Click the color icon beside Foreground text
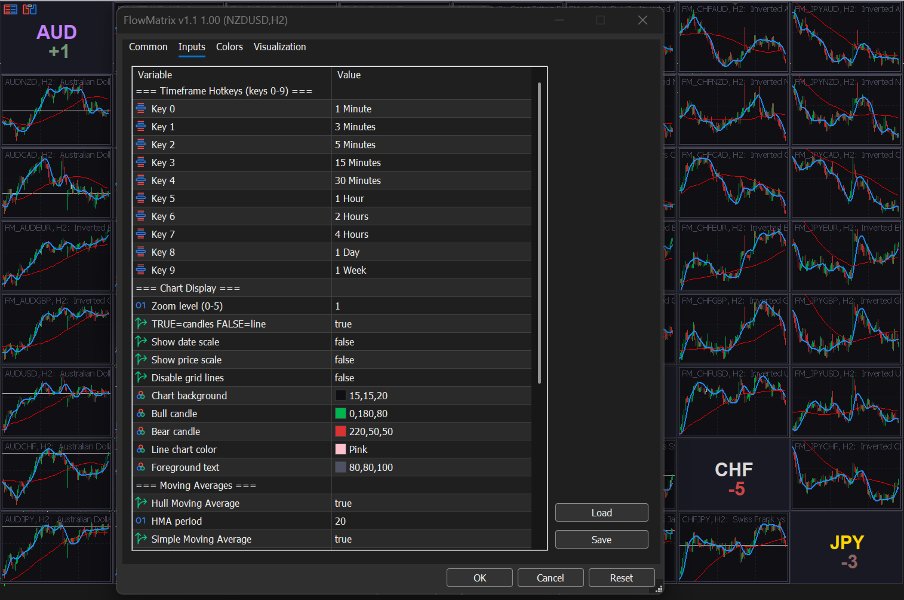Image resolution: width=904 pixels, height=600 pixels. tap(141, 467)
